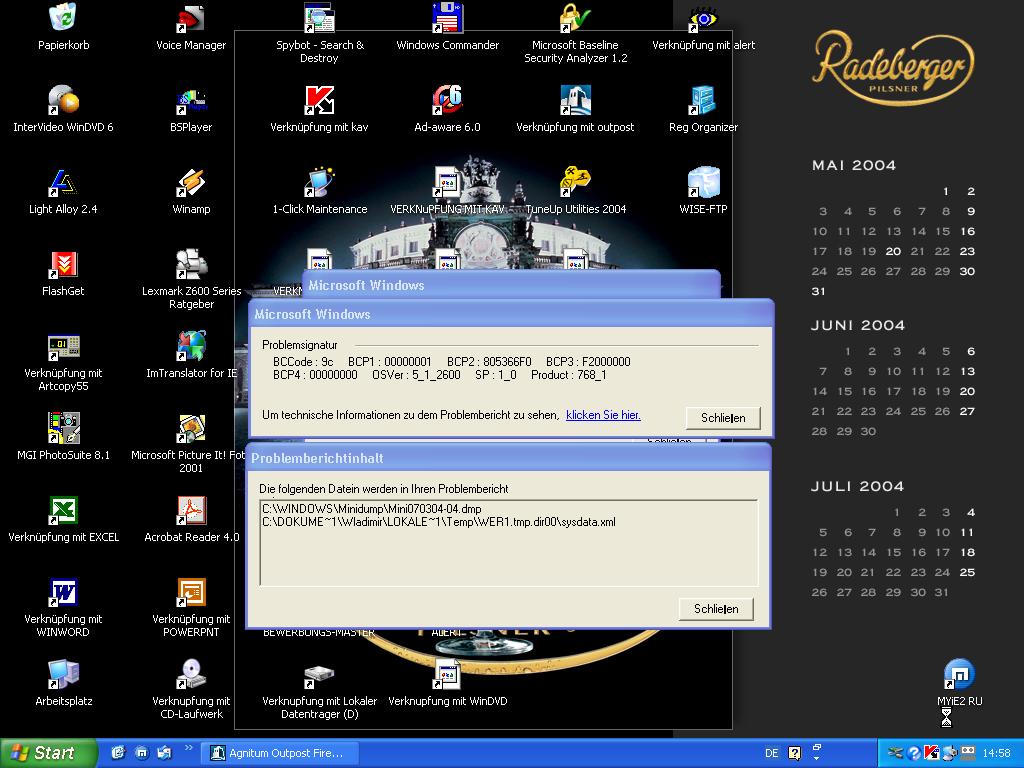Select the VERKNuPFUNG MIT KAV uppercase icon
The height and width of the screenshot is (768, 1024).
(x=447, y=191)
